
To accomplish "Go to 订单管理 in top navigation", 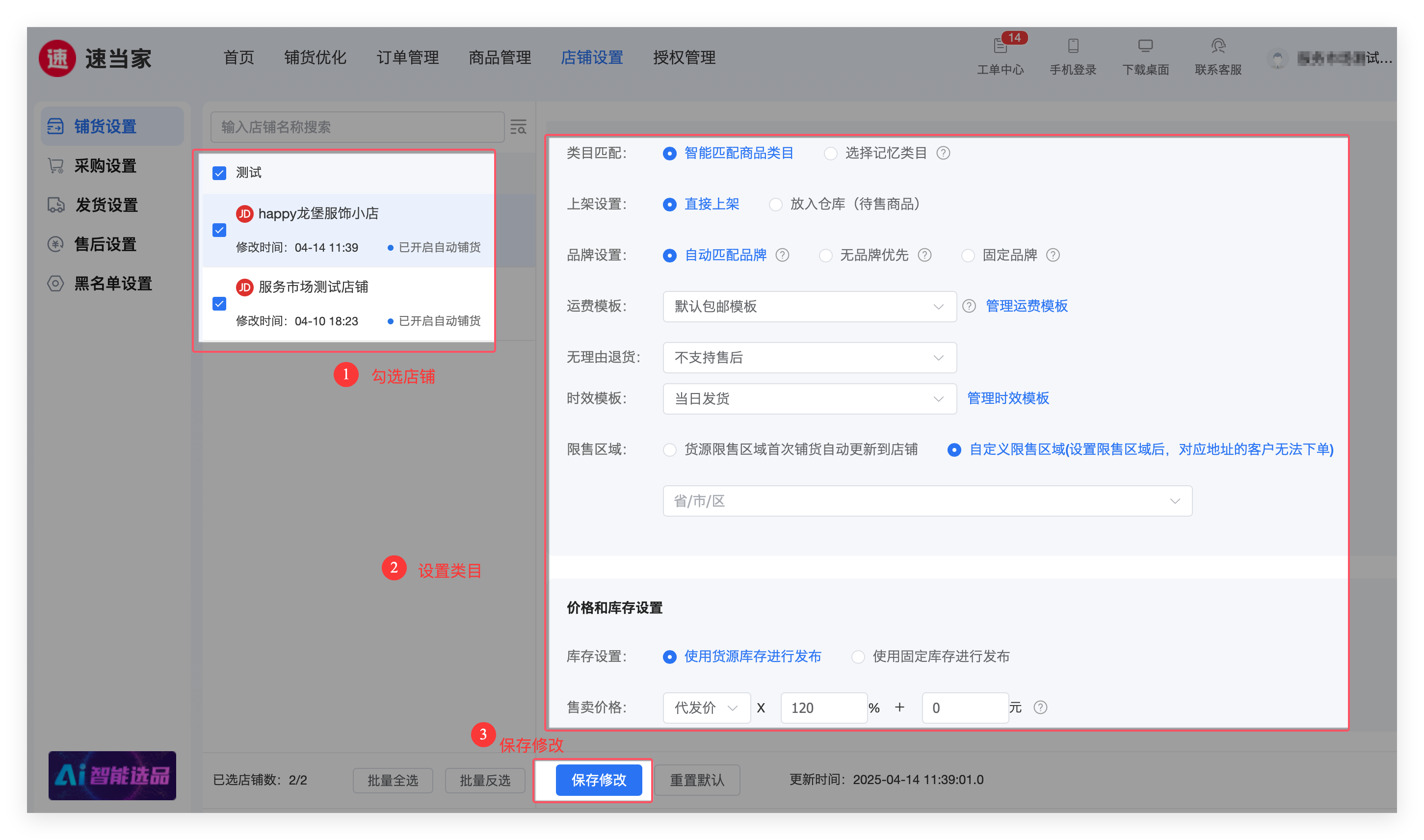I will 407,58.
